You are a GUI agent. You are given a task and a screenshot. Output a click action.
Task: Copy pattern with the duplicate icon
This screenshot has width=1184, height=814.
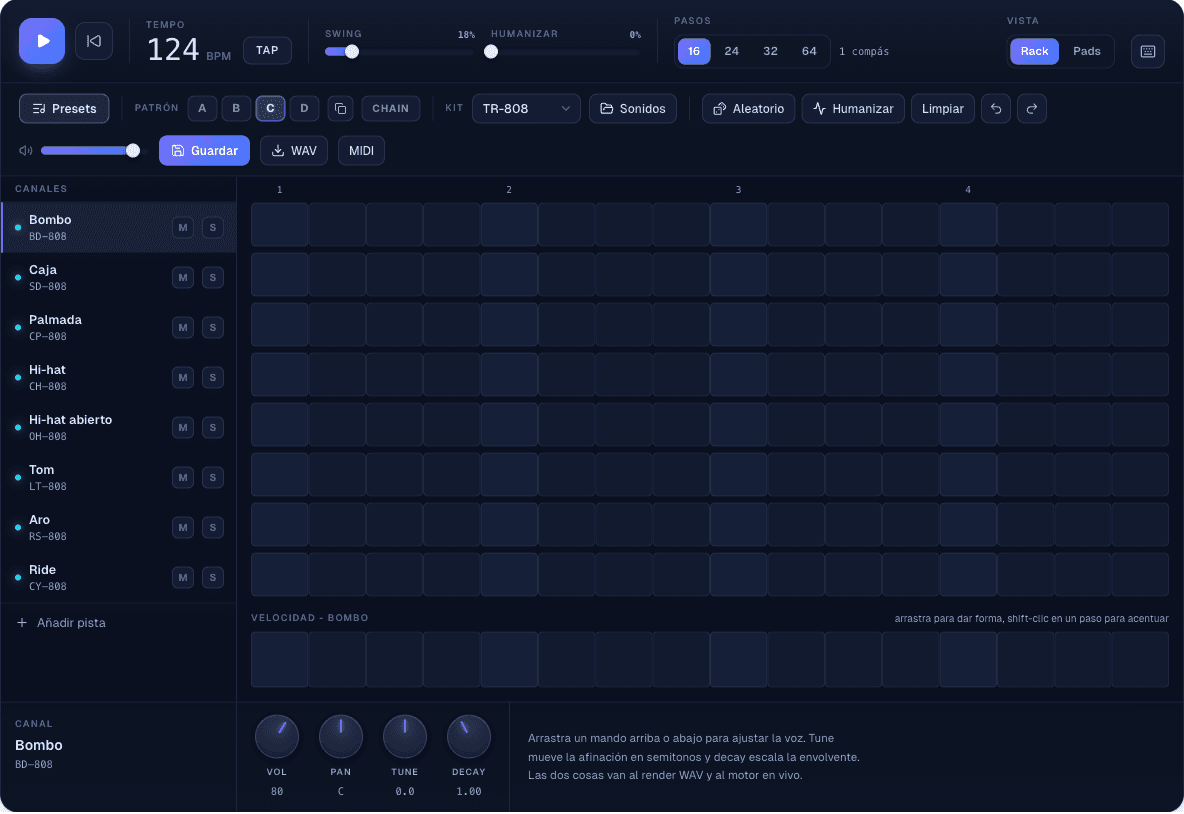click(341, 109)
